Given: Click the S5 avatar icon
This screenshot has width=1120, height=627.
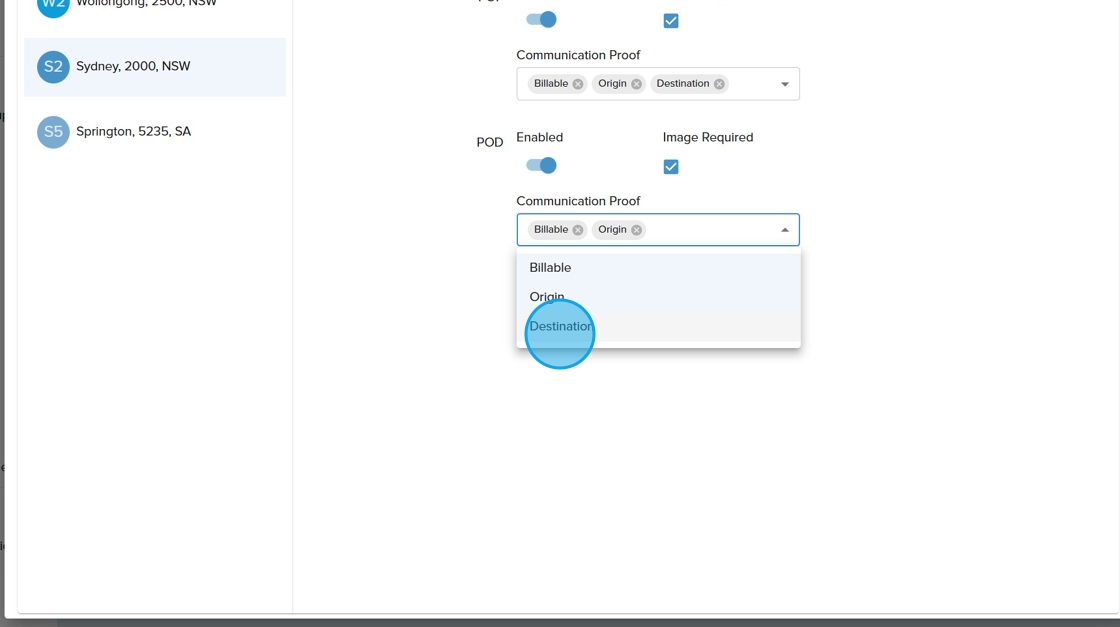Looking at the screenshot, I should (53, 132).
